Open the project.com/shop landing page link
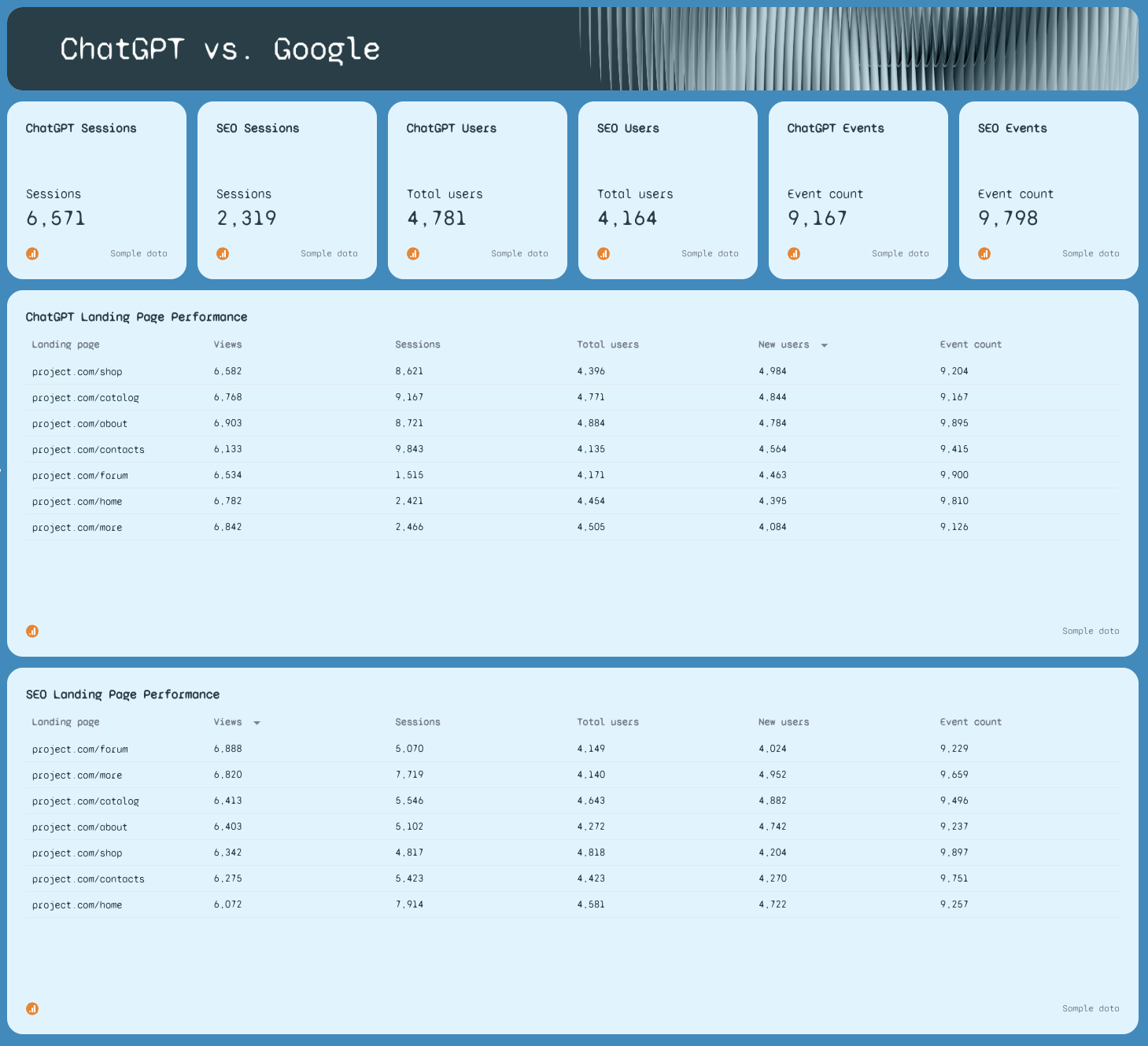 (76, 370)
